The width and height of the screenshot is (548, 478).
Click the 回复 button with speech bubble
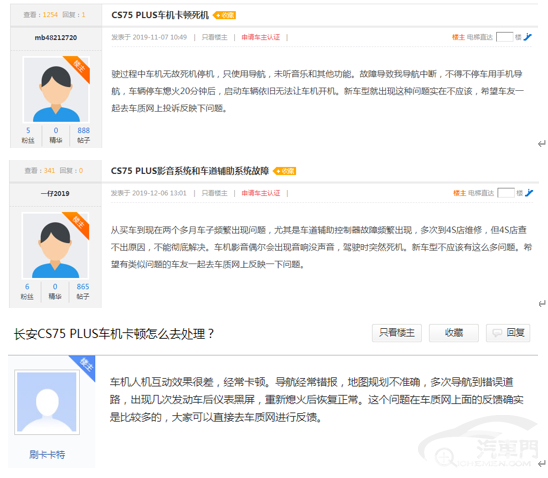pos(508,333)
